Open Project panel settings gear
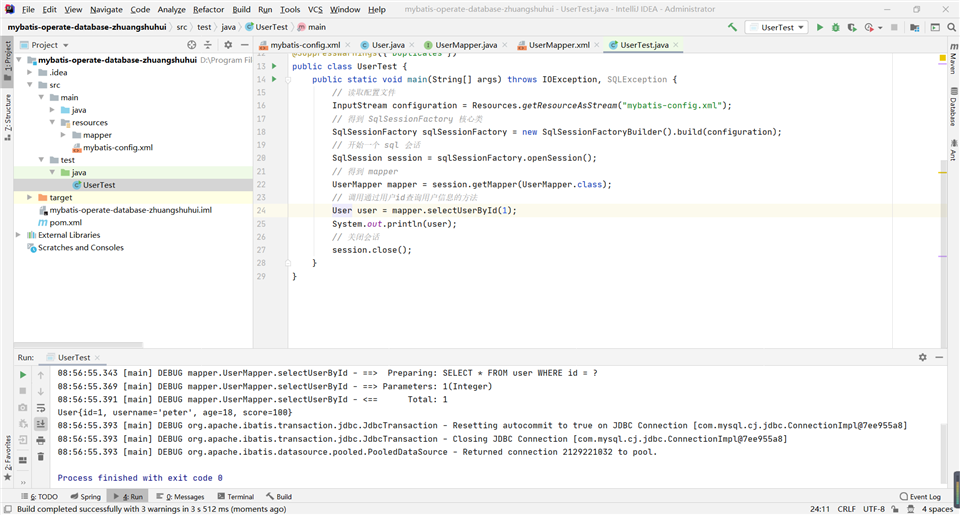Viewport: 960px width, 515px height. (x=228, y=45)
